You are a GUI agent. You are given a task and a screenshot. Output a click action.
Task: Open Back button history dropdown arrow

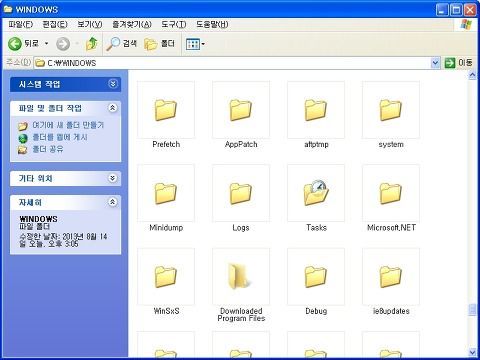pos(46,44)
